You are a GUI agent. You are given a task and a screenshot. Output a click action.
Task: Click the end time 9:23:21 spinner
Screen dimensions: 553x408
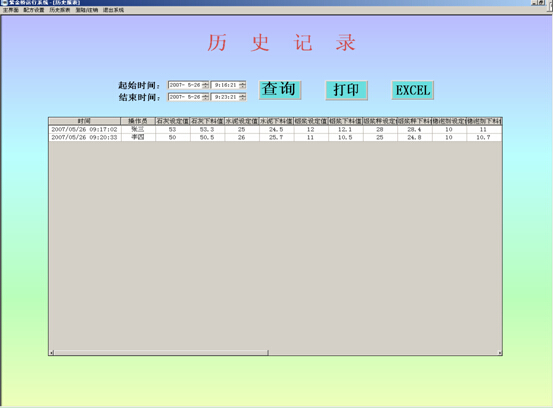242,97
